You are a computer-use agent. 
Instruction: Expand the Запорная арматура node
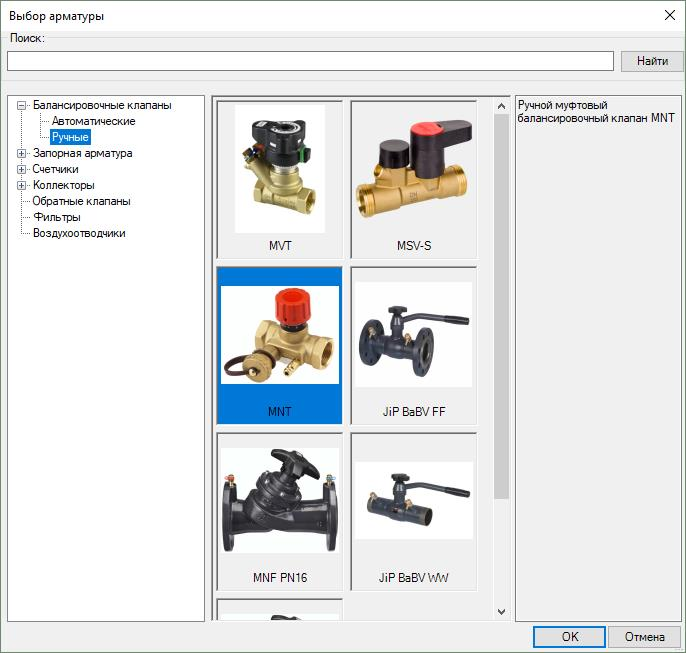coord(21,154)
